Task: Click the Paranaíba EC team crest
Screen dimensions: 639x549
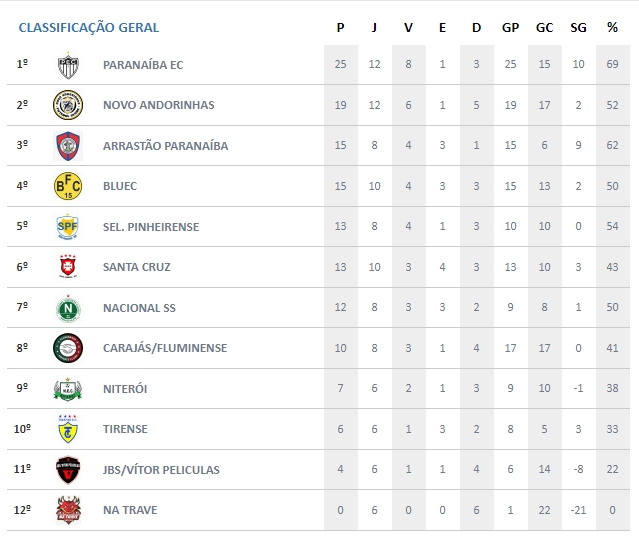Action: [x=67, y=65]
